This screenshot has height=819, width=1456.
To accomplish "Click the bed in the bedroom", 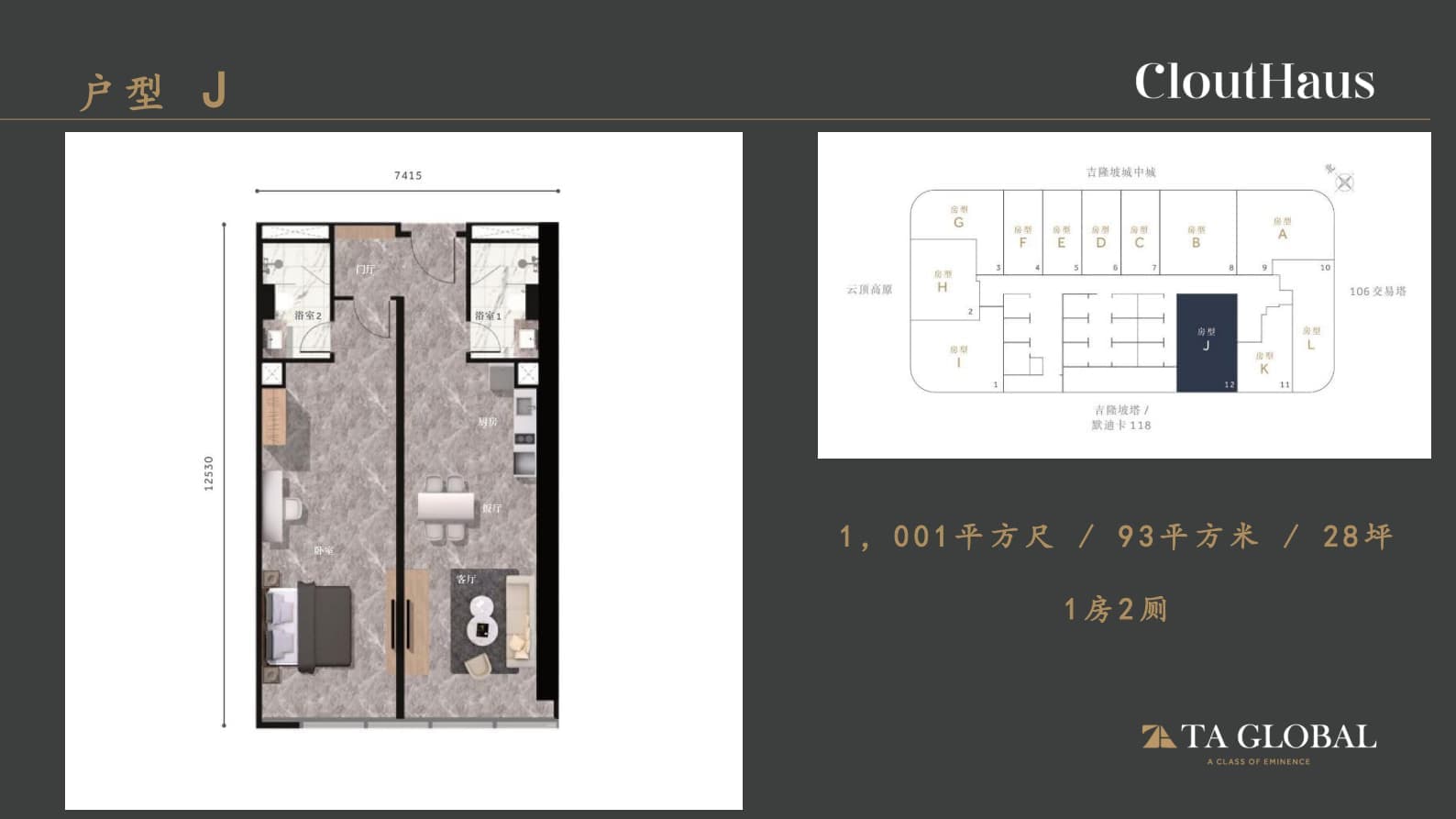I will [x=309, y=626].
